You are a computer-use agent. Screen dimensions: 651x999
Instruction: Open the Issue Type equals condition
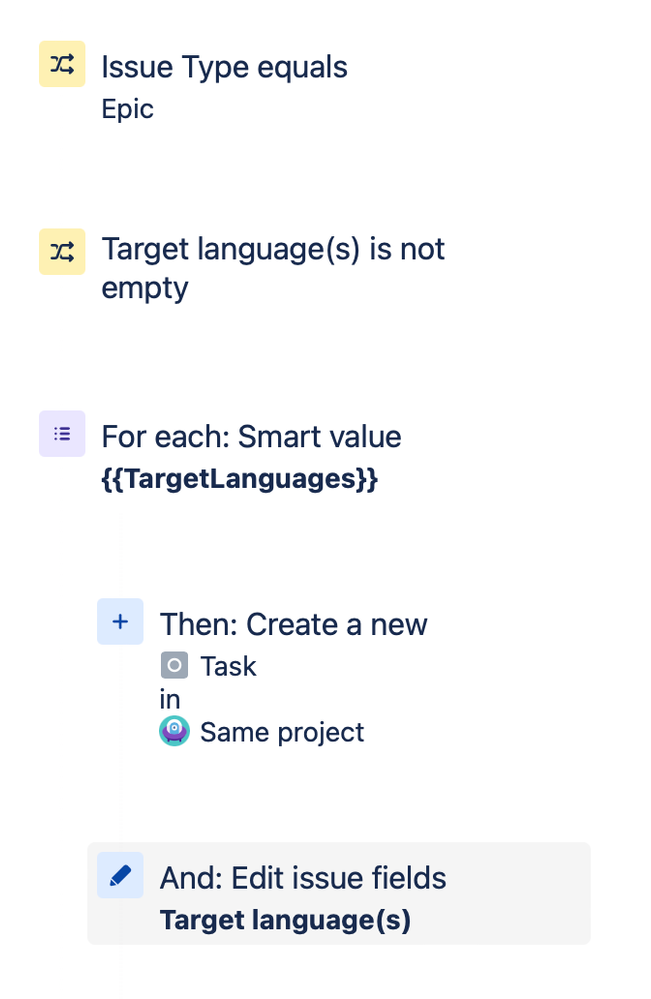(x=224, y=68)
